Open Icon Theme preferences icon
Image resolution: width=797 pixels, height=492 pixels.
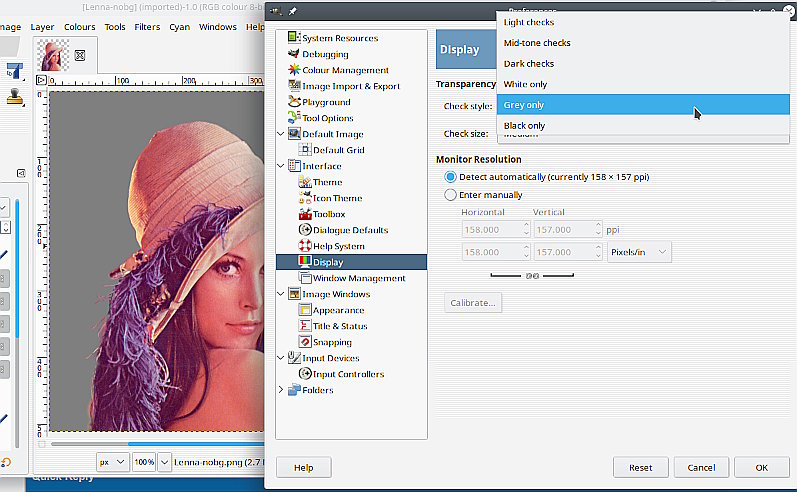point(304,198)
